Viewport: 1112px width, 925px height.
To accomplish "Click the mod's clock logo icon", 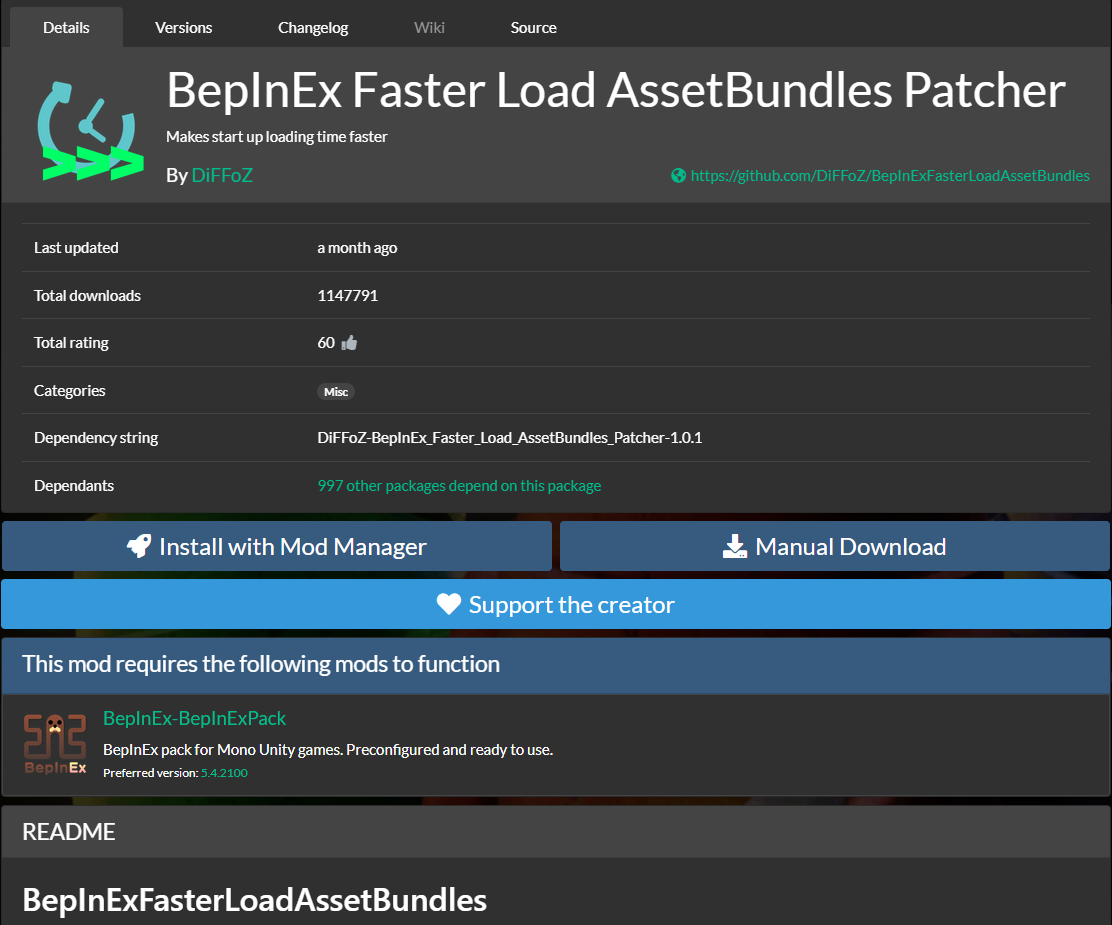I will (90, 131).
